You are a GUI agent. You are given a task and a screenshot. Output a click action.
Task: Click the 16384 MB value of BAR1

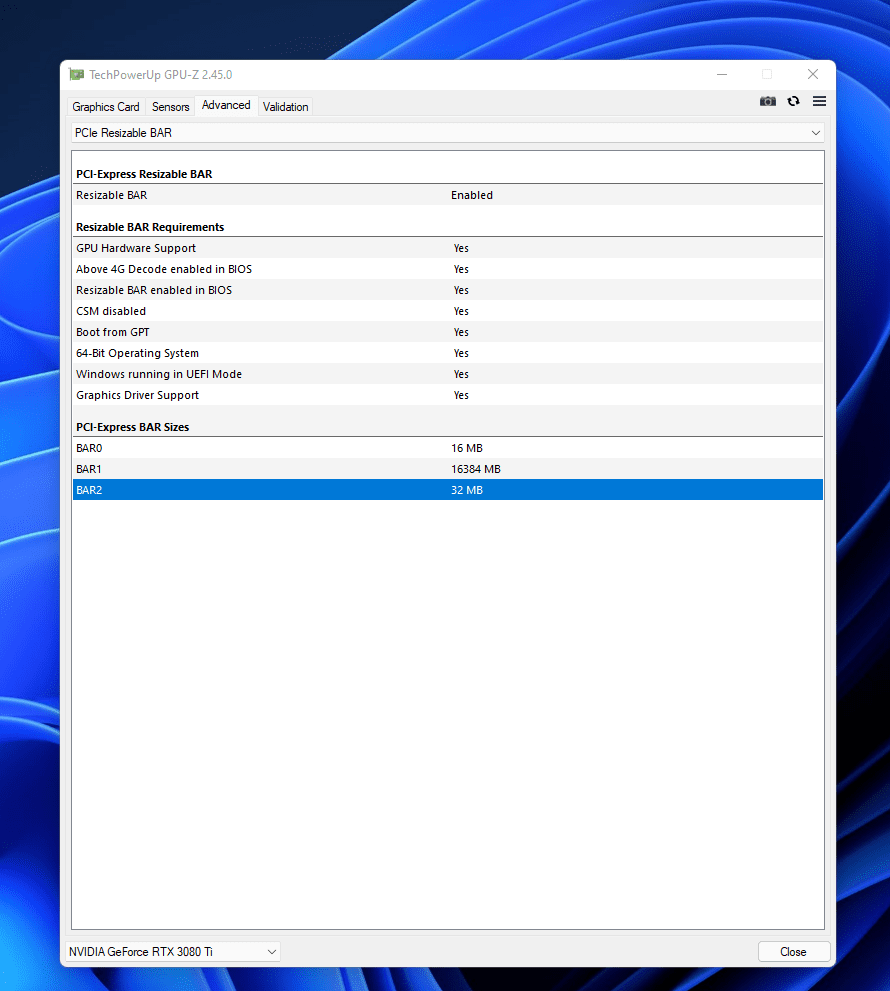click(x=475, y=469)
